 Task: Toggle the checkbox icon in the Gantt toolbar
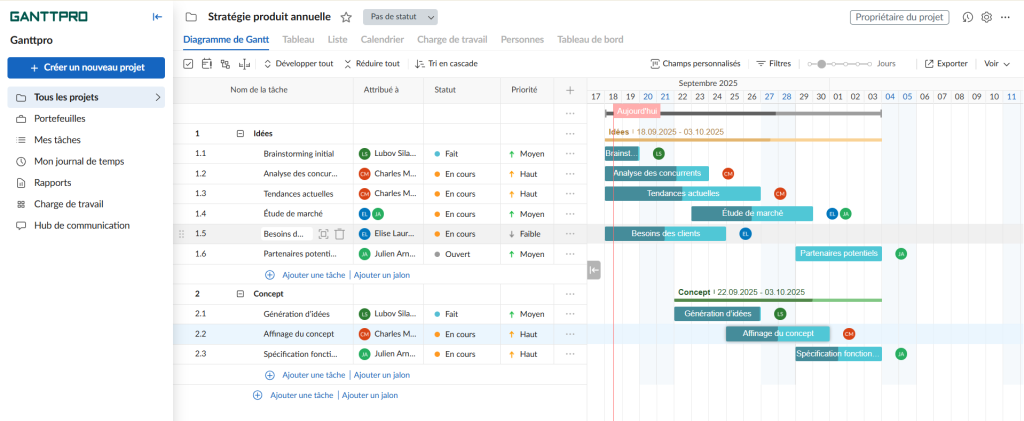coord(189,63)
